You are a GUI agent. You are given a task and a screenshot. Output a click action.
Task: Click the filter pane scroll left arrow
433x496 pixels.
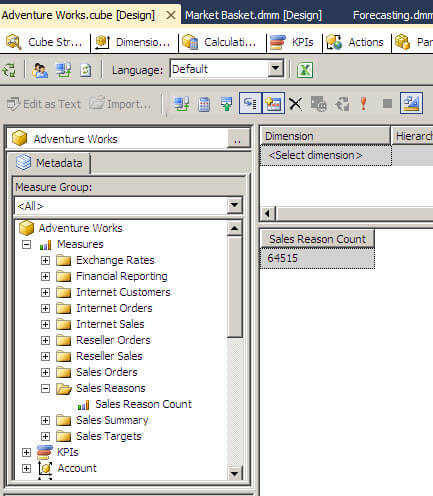pos(268,213)
